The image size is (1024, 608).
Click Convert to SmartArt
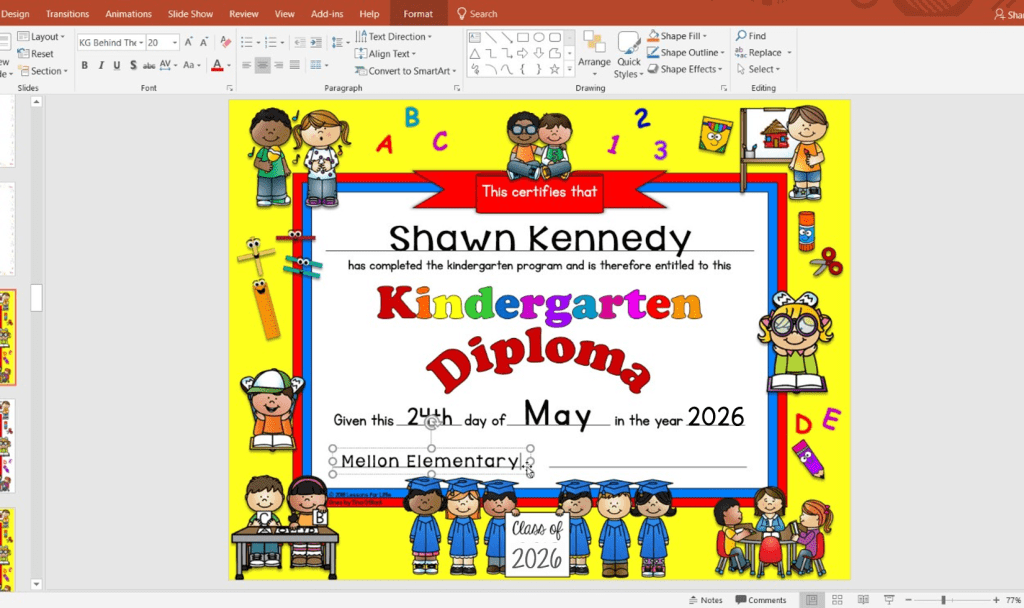click(x=406, y=71)
